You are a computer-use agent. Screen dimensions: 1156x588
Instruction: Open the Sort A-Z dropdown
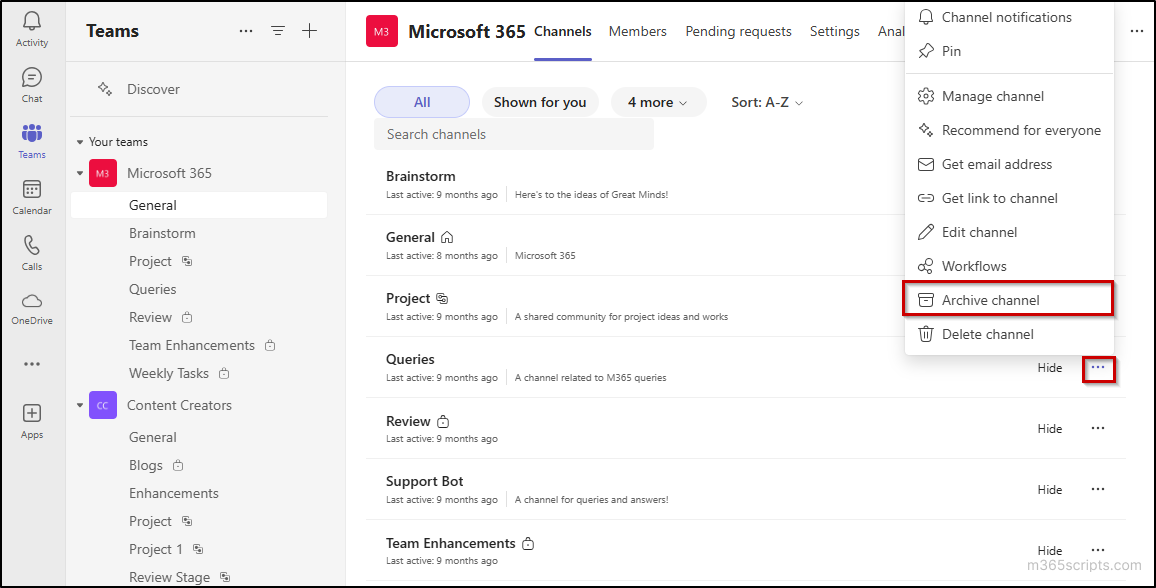pyautogui.click(x=766, y=101)
